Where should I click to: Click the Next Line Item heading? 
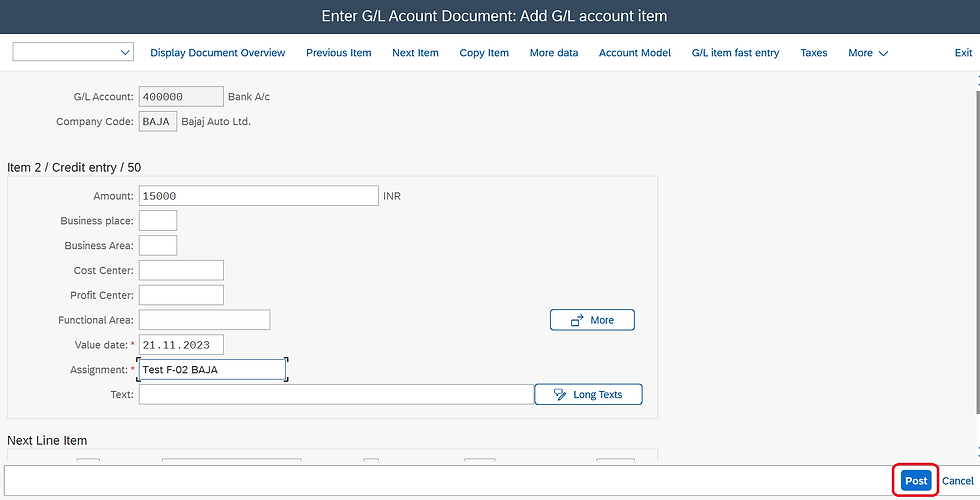click(x=47, y=441)
